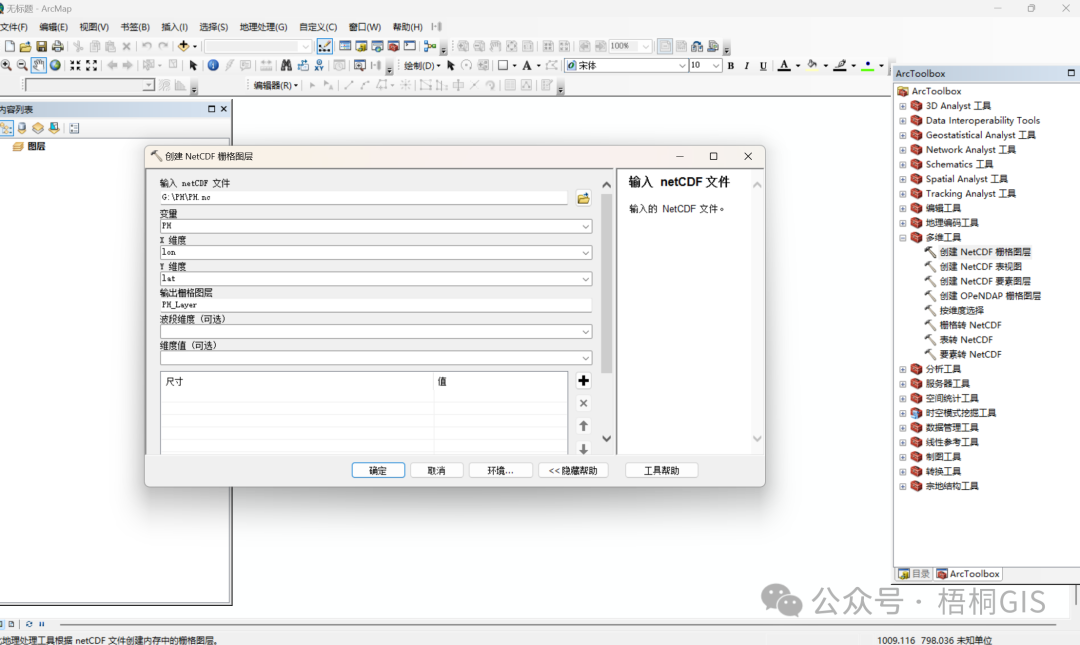Open the 地理处理(G) menu
The height and width of the screenshot is (645, 1080).
(263, 27)
